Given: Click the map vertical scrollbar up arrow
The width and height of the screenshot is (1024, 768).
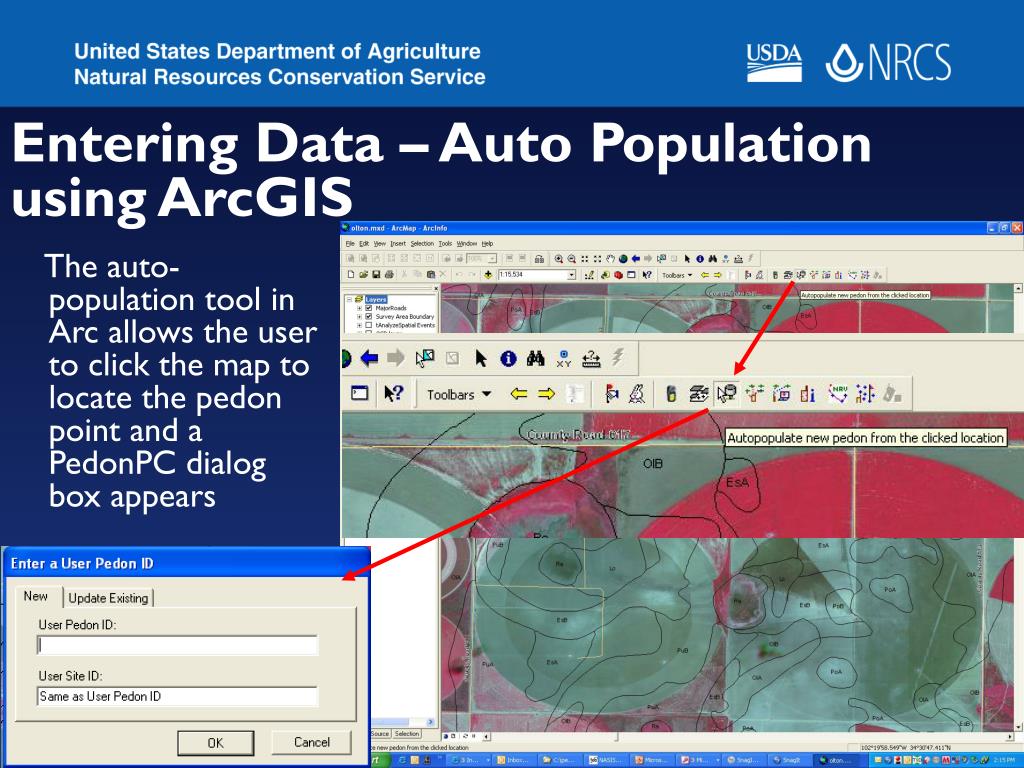Looking at the screenshot, I should (1017, 288).
